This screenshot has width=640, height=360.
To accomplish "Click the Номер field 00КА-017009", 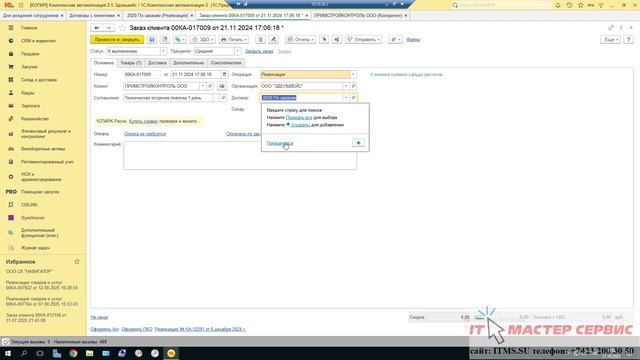I will click(142, 74).
